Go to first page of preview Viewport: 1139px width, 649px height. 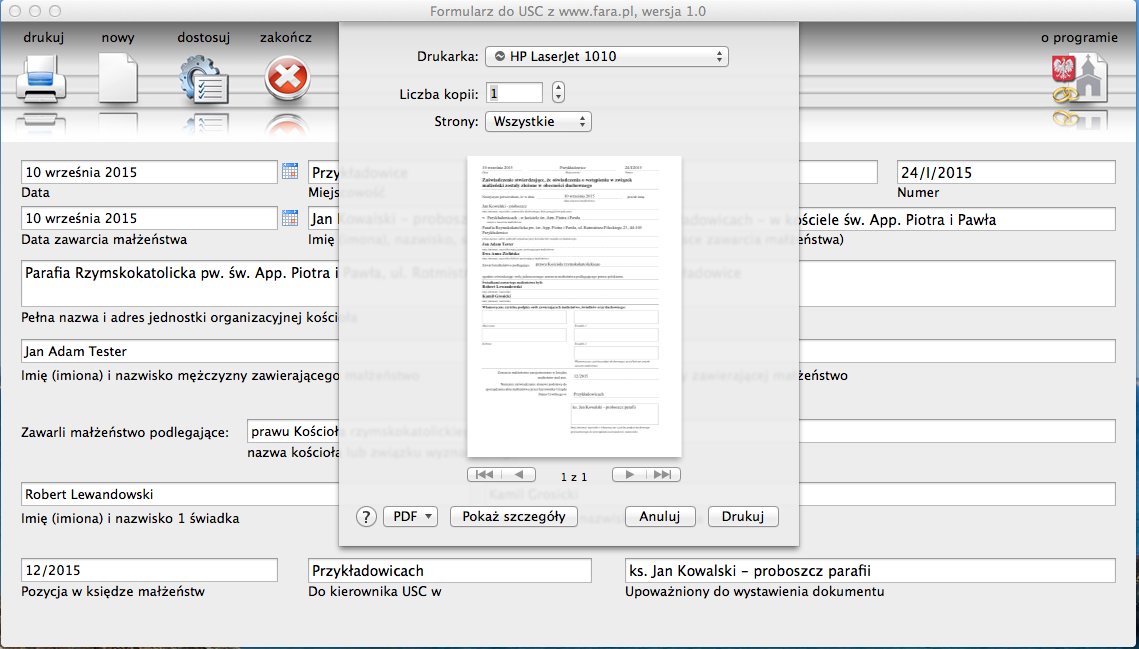coord(485,475)
